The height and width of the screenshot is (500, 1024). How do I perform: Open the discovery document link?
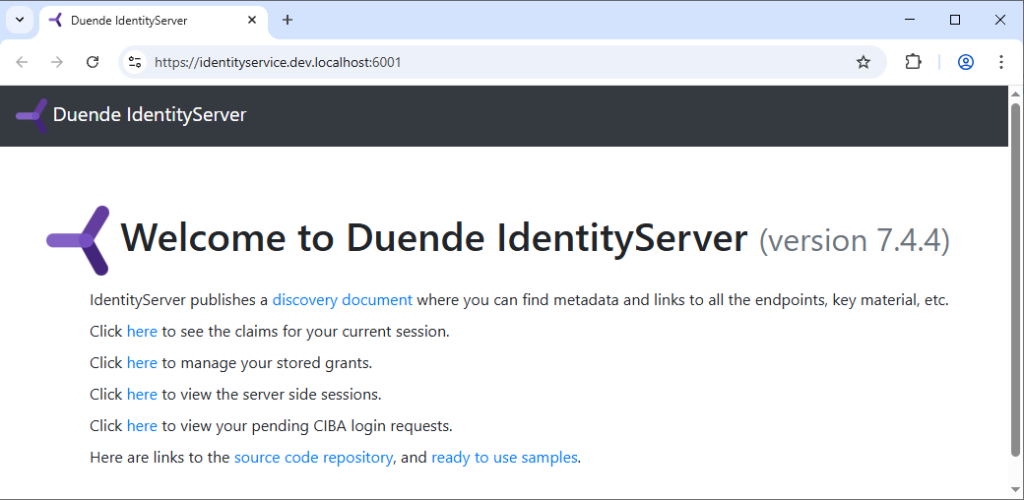coord(342,300)
